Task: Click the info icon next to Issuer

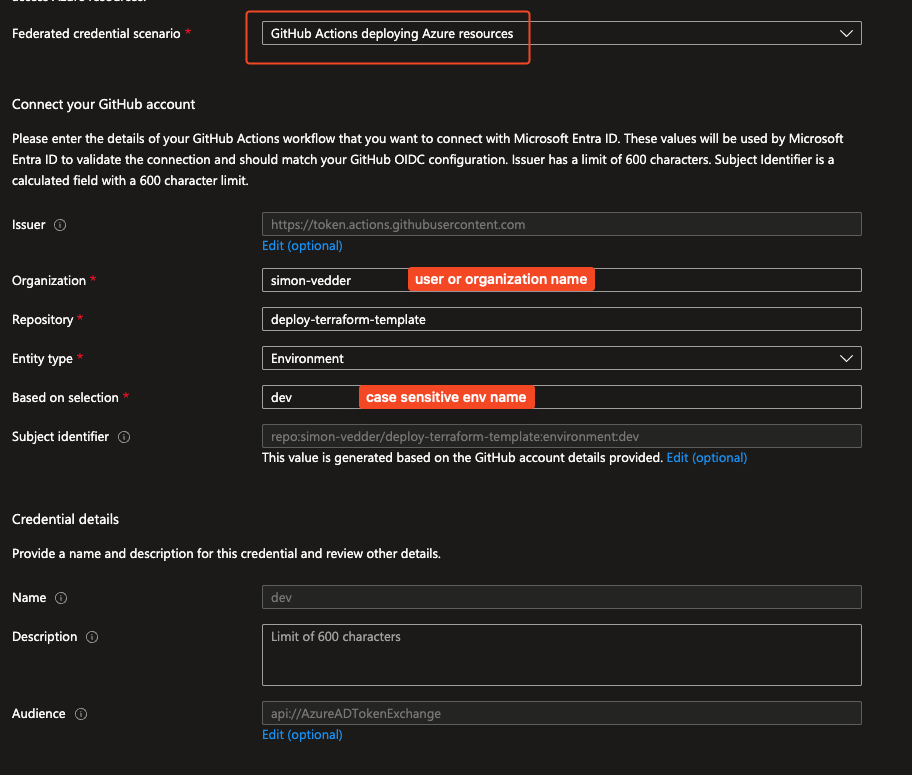Action: click(60, 225)
